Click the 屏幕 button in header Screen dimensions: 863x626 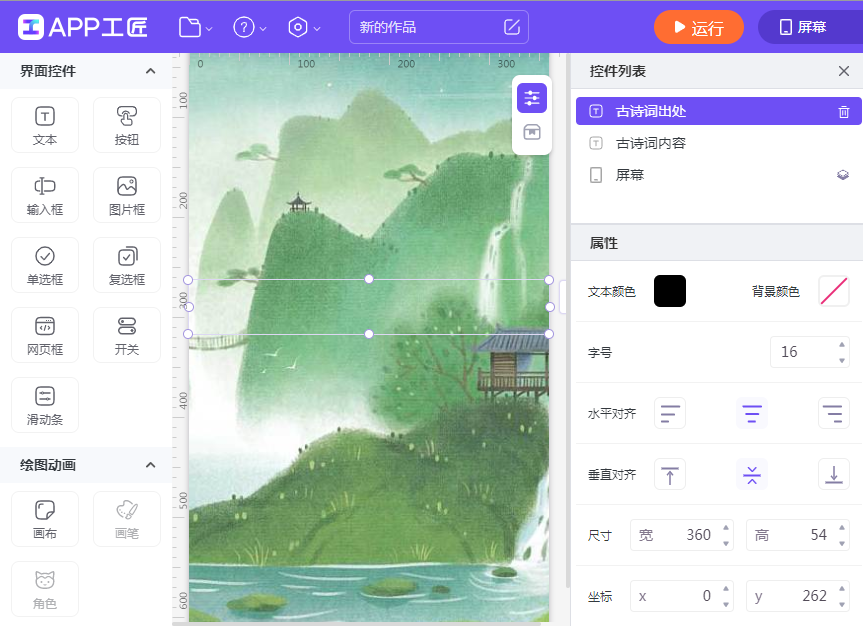pyautogui.click(x=810, y=27)
